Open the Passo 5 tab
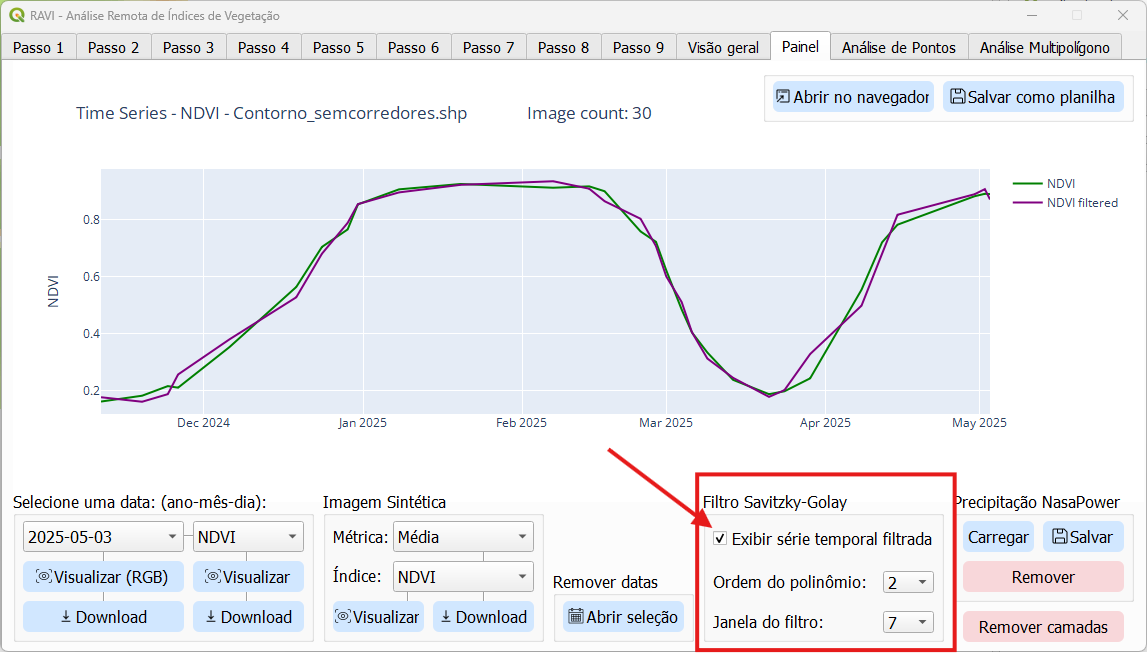The image size is (1147, 653). [x=338, y=46]
